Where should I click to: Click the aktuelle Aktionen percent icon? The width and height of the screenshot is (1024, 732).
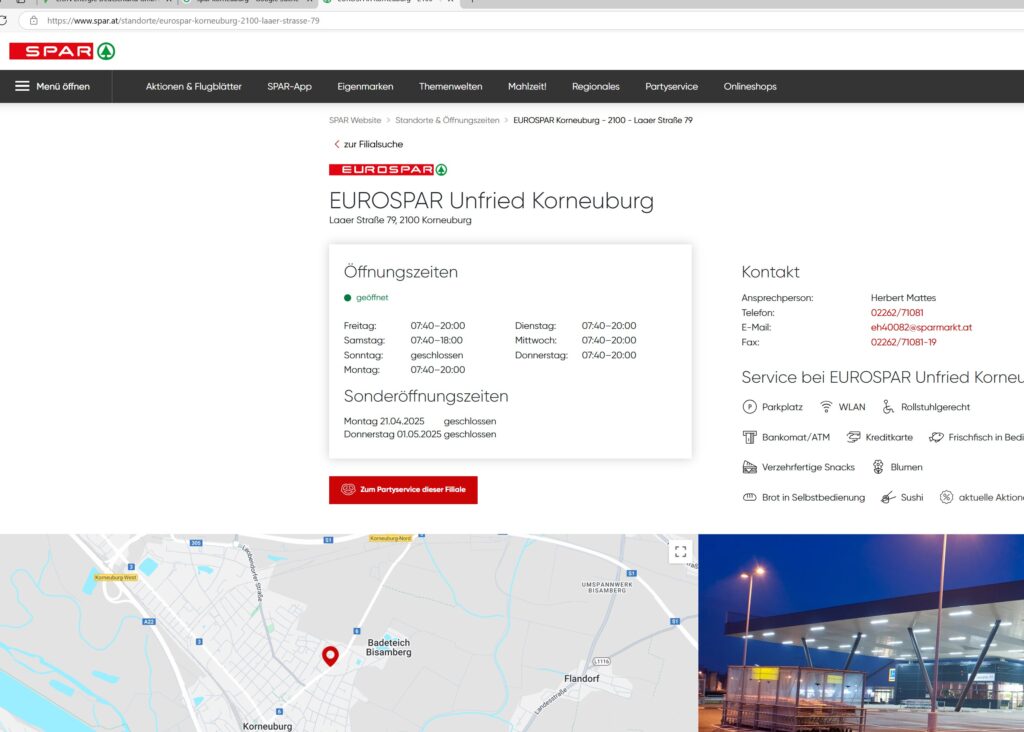(x=946, y=497)
